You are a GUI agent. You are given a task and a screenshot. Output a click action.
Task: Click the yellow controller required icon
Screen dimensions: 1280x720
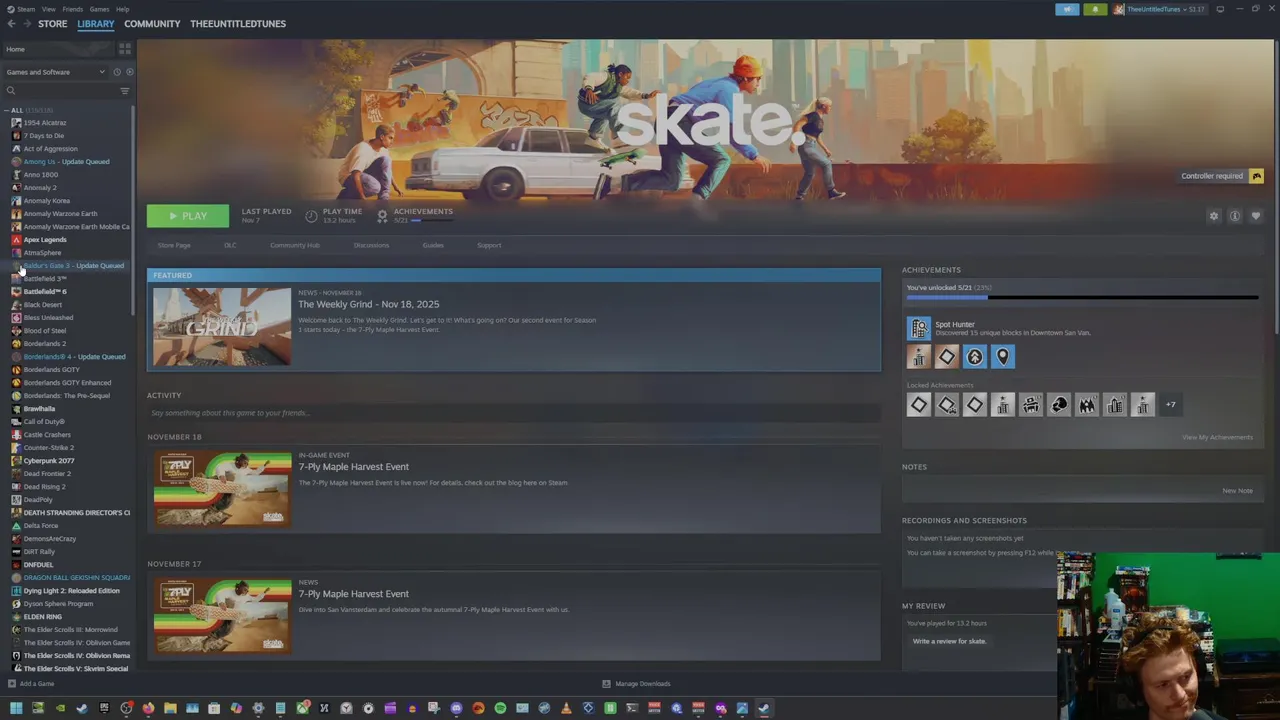1256,176
